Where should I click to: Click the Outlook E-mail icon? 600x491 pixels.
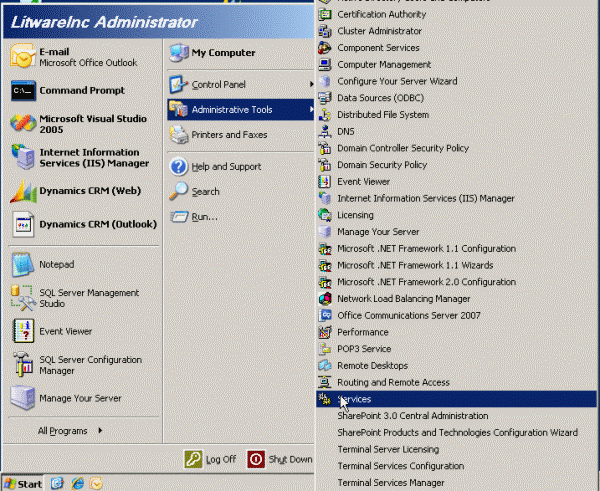(x=23, y=57)
